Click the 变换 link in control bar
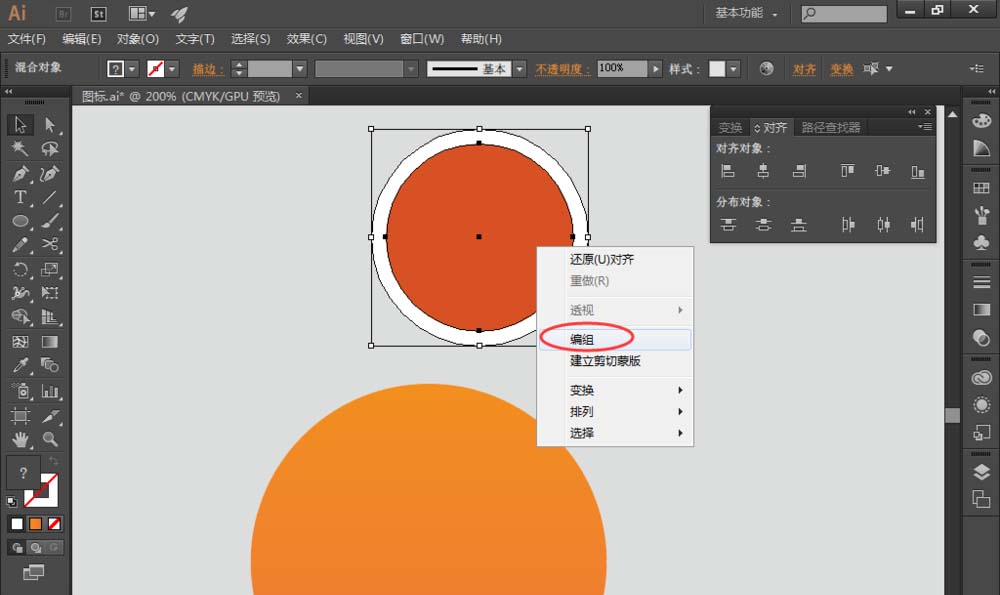 (842, 69)
